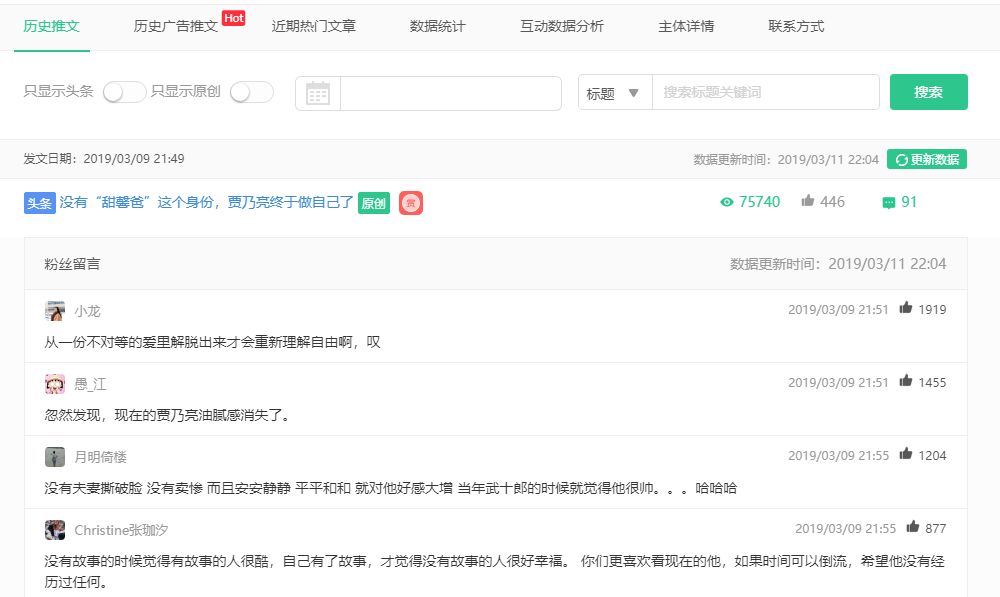Screen dimensions: 1000x597
Task: Click the thumbs-up icon on 小龙's comment
Action: (906, 308)
